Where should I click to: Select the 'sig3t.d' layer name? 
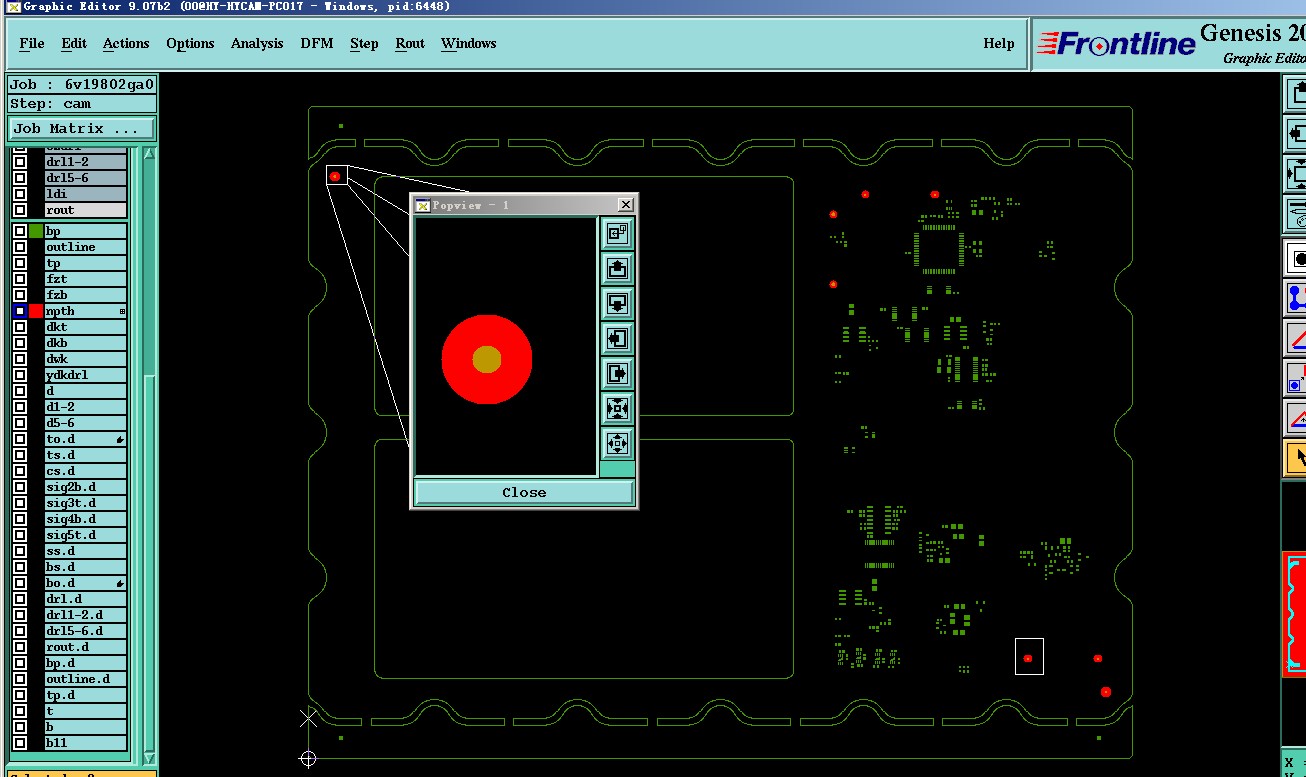[86, 503]
